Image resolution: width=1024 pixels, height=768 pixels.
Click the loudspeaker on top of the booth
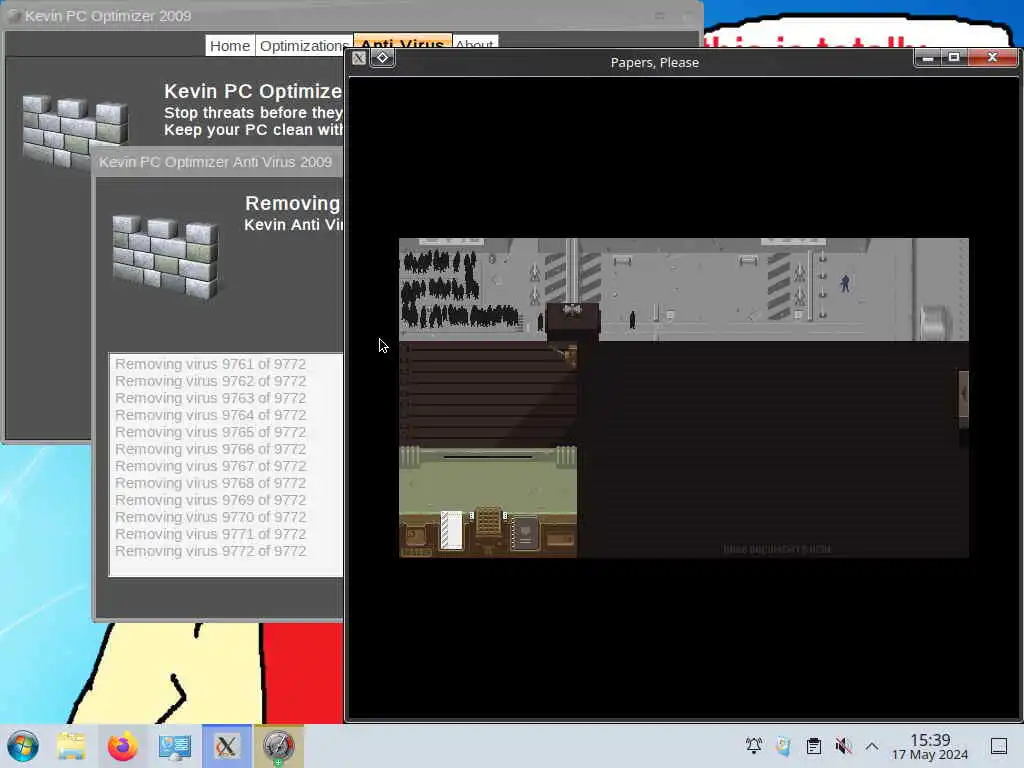coord(572,309)
